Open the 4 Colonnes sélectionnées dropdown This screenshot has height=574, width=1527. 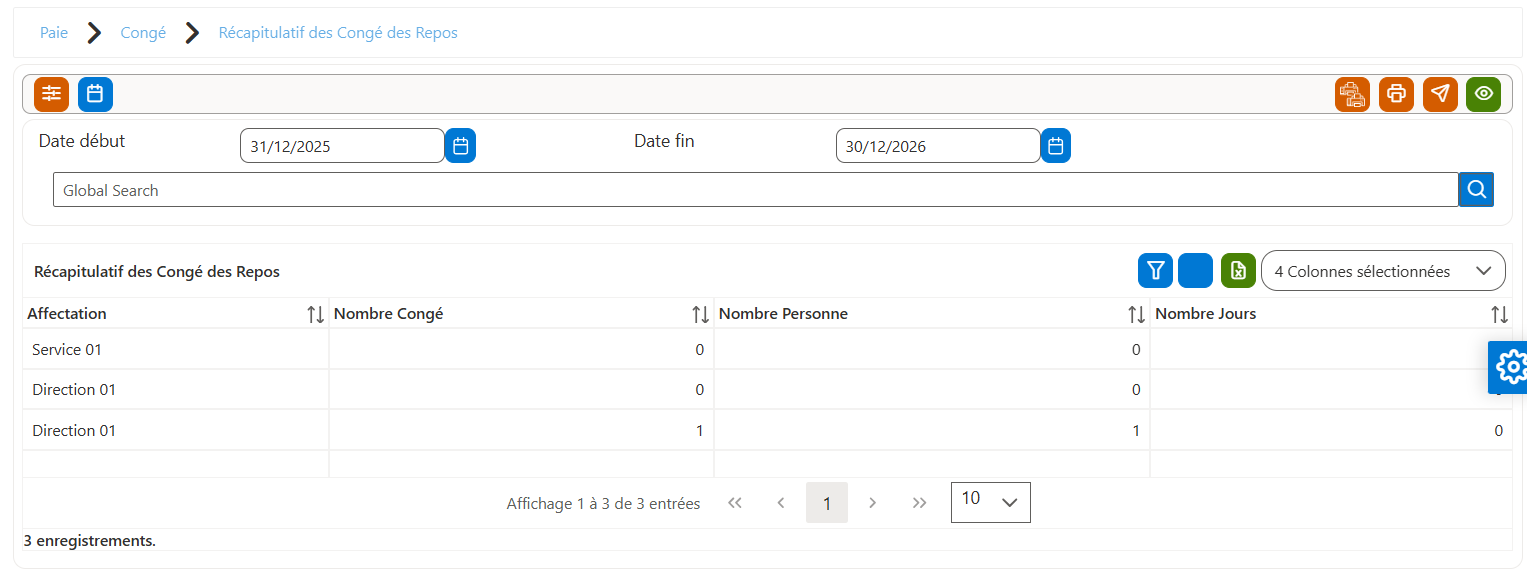pos(1384,271)
